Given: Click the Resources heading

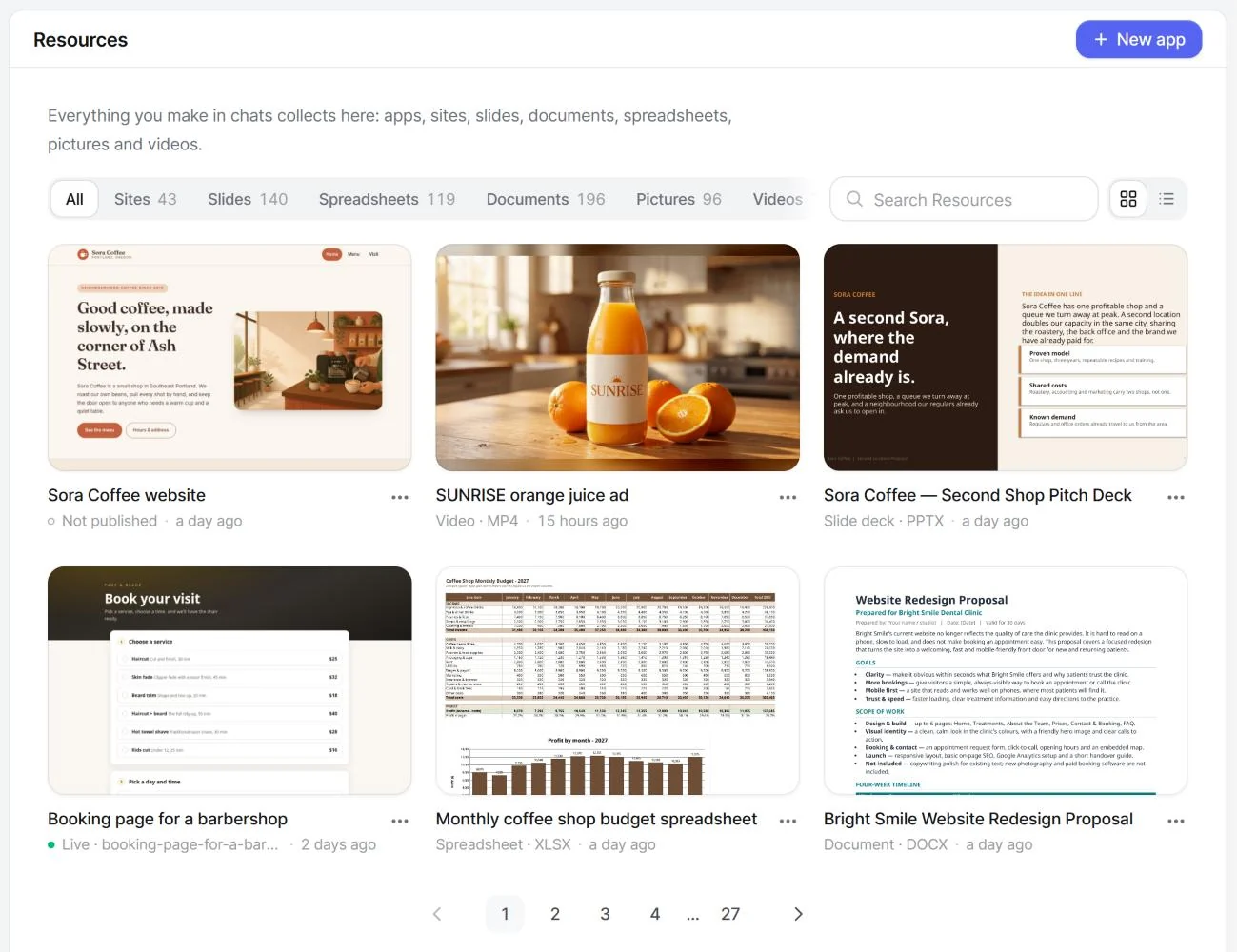Looking at the screenshot, I should click(x=80, y=40).
